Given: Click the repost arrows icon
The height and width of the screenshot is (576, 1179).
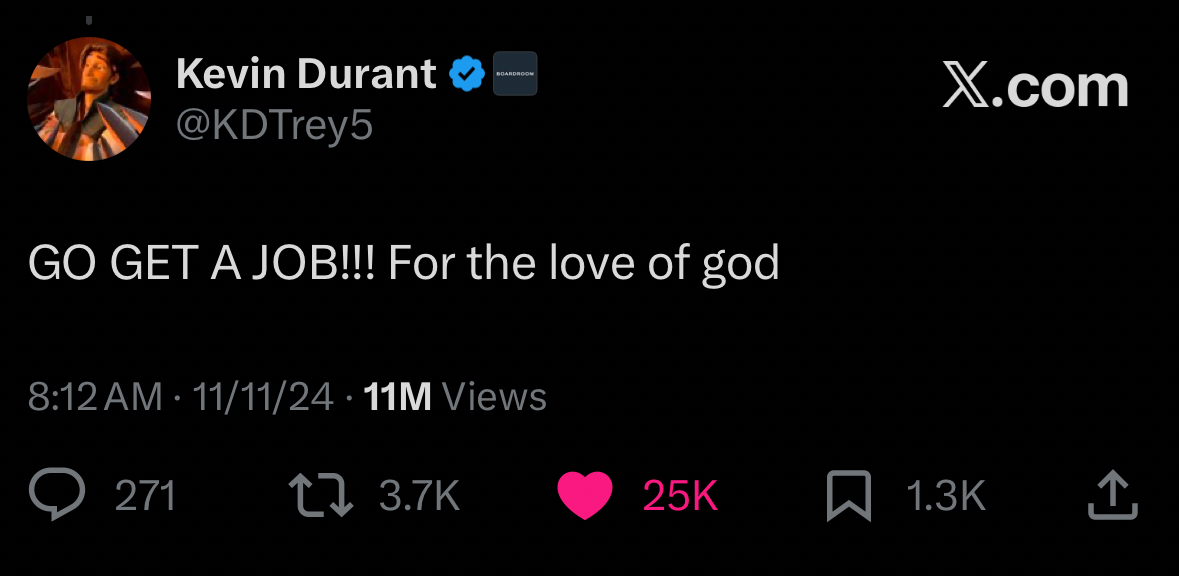Looking at the screenshot, I should pos(320,495).
